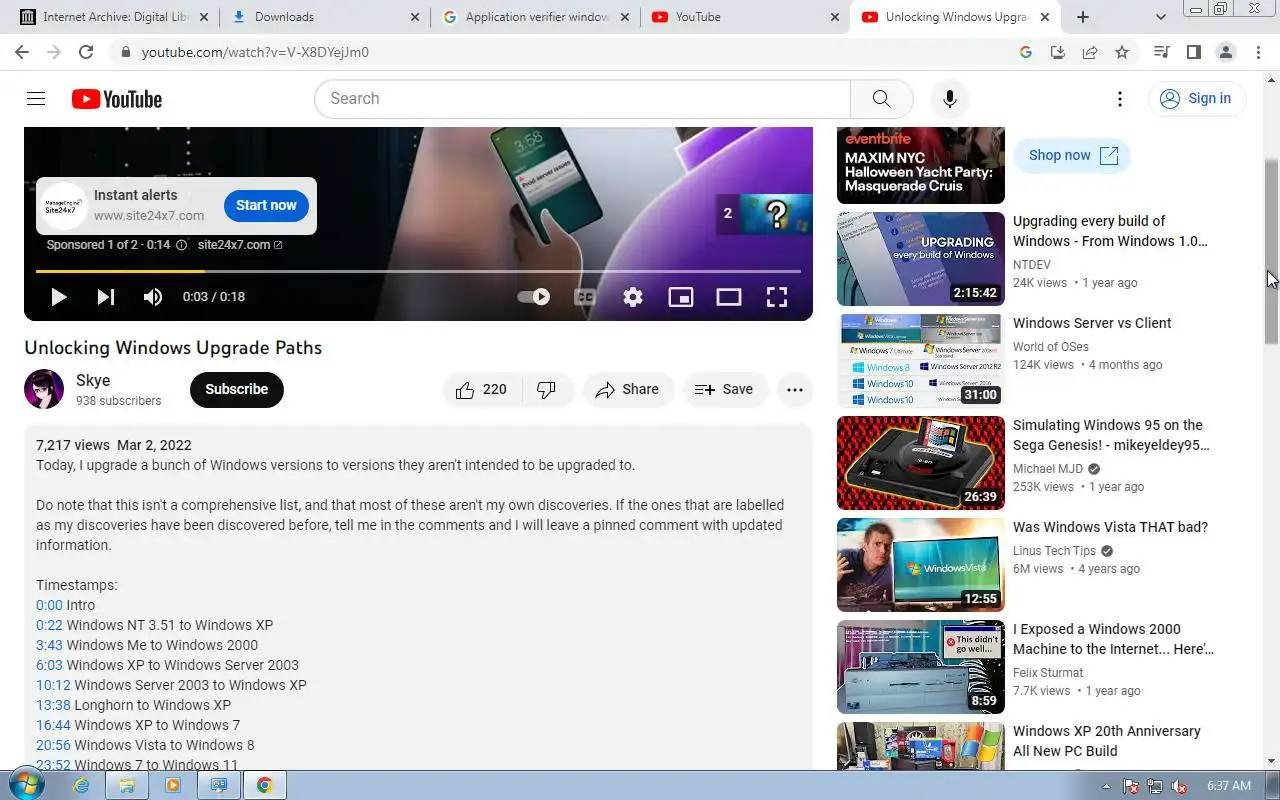The image size is (1280, 800).
Task: Open the player settings gear
Action: click(x=633, y=297)
